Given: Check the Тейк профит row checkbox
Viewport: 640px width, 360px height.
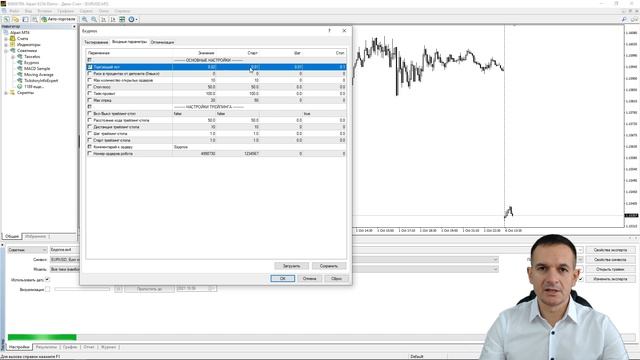Looking at the screenshot, I should click(89, 93).
